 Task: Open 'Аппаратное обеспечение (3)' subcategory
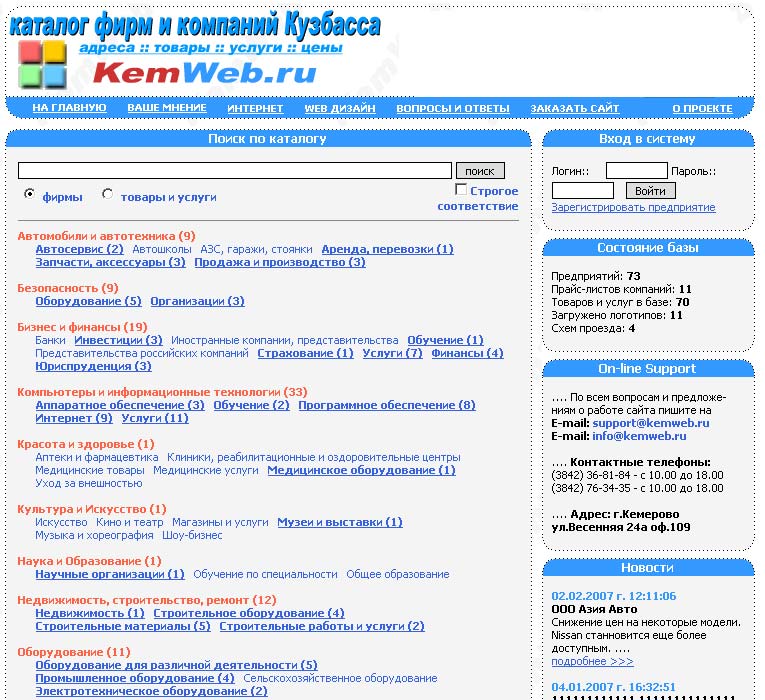pos(120,405)
